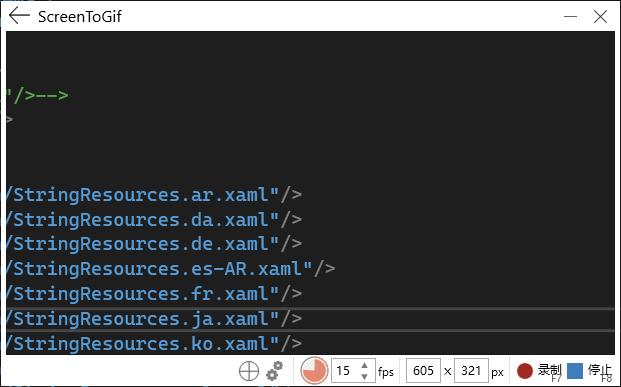
Task: Click the height field showing 321
Action: (x=471, y=371)
